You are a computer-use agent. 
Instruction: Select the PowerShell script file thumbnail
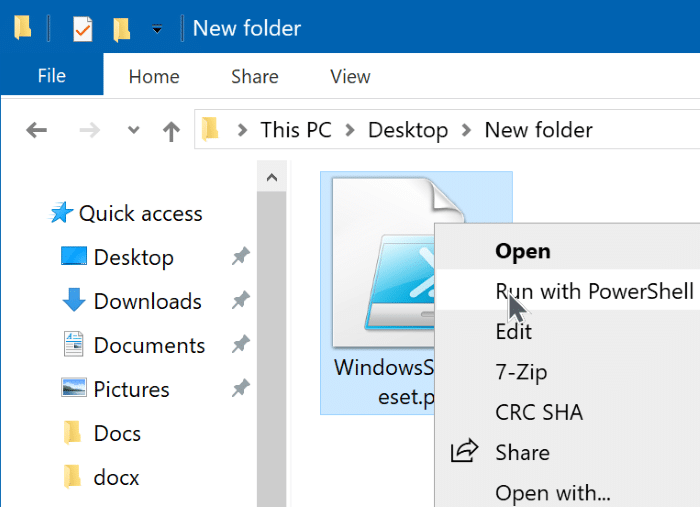(384, 262)
